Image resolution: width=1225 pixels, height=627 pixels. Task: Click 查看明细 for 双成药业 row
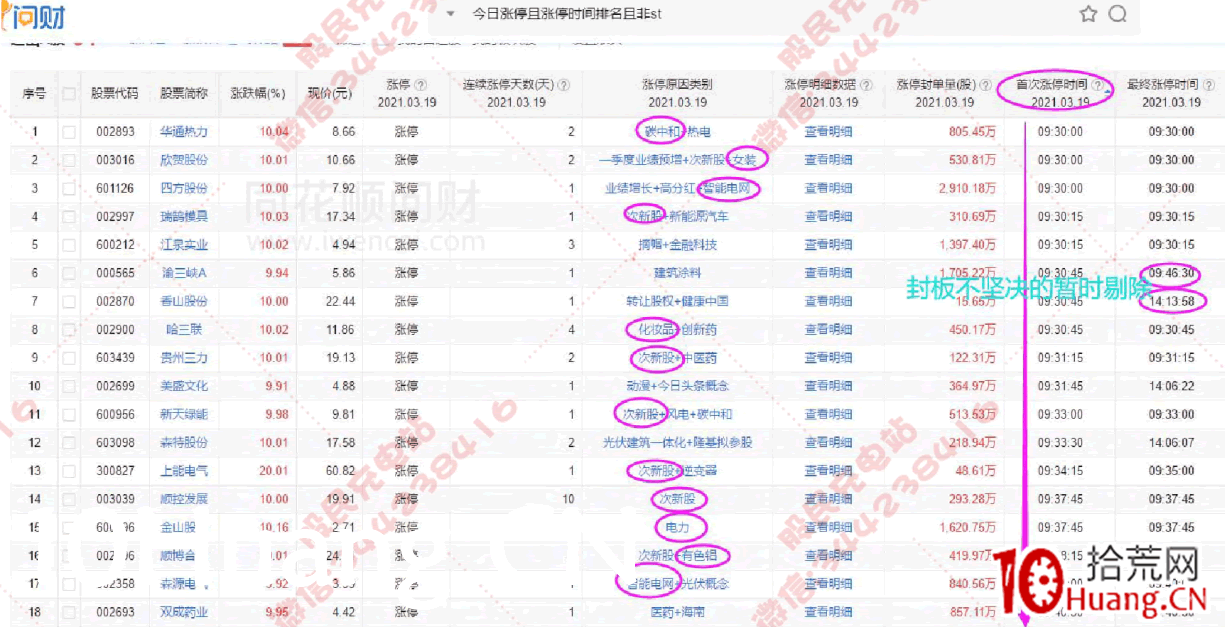click(x=828, y=612)
